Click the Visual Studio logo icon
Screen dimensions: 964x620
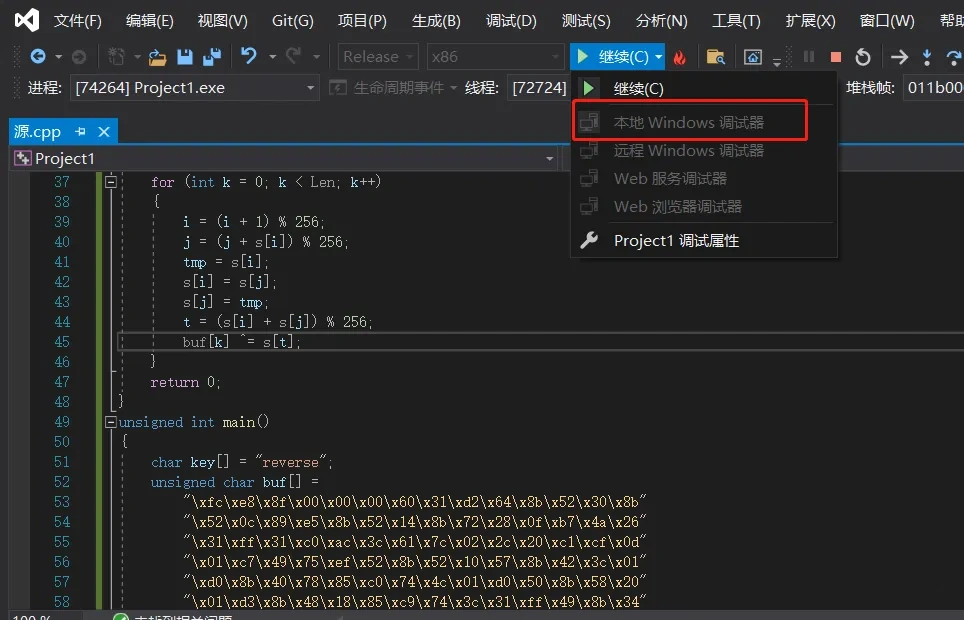click(27, 21)
